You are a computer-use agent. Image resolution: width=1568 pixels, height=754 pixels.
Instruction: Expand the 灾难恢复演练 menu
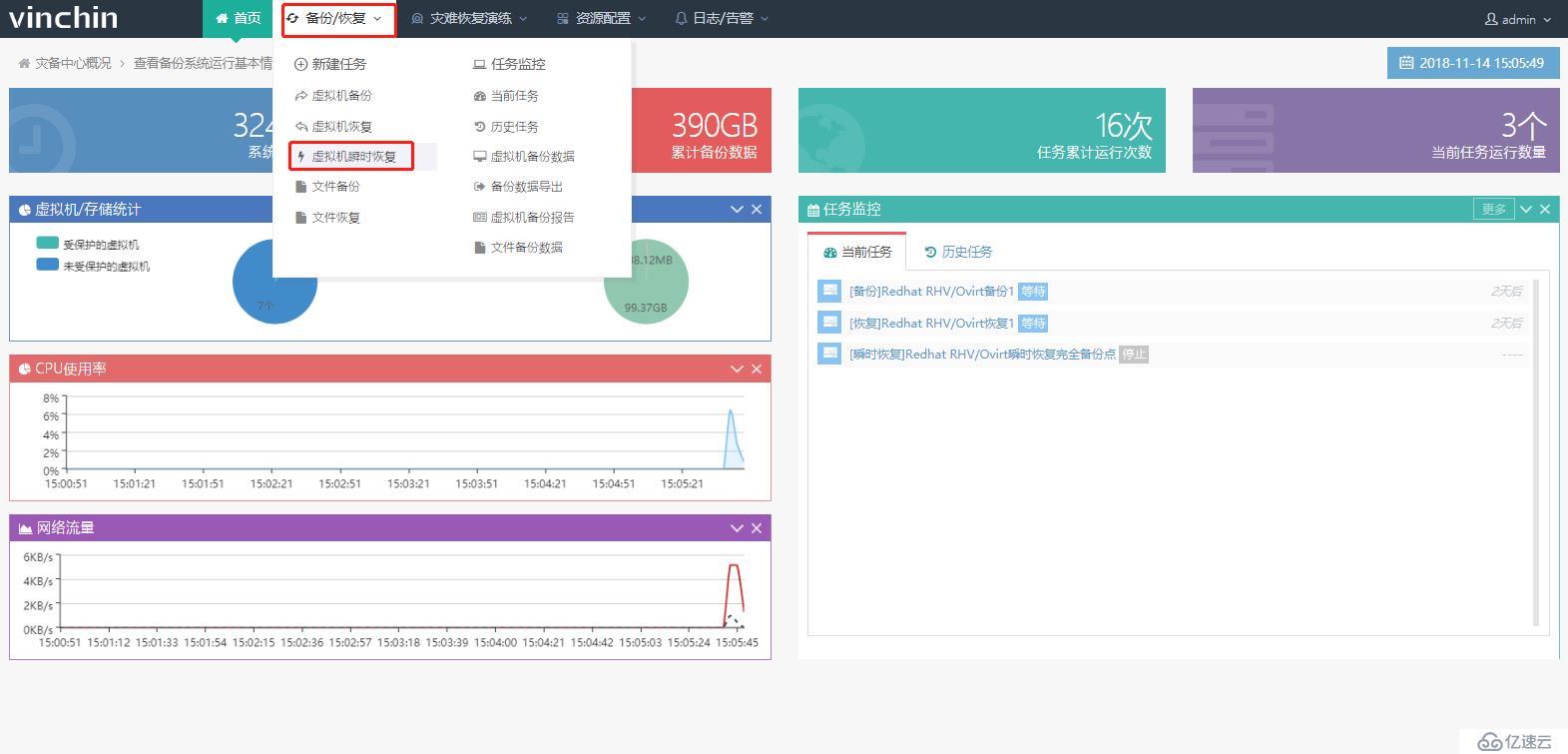[x=469, y=18]
